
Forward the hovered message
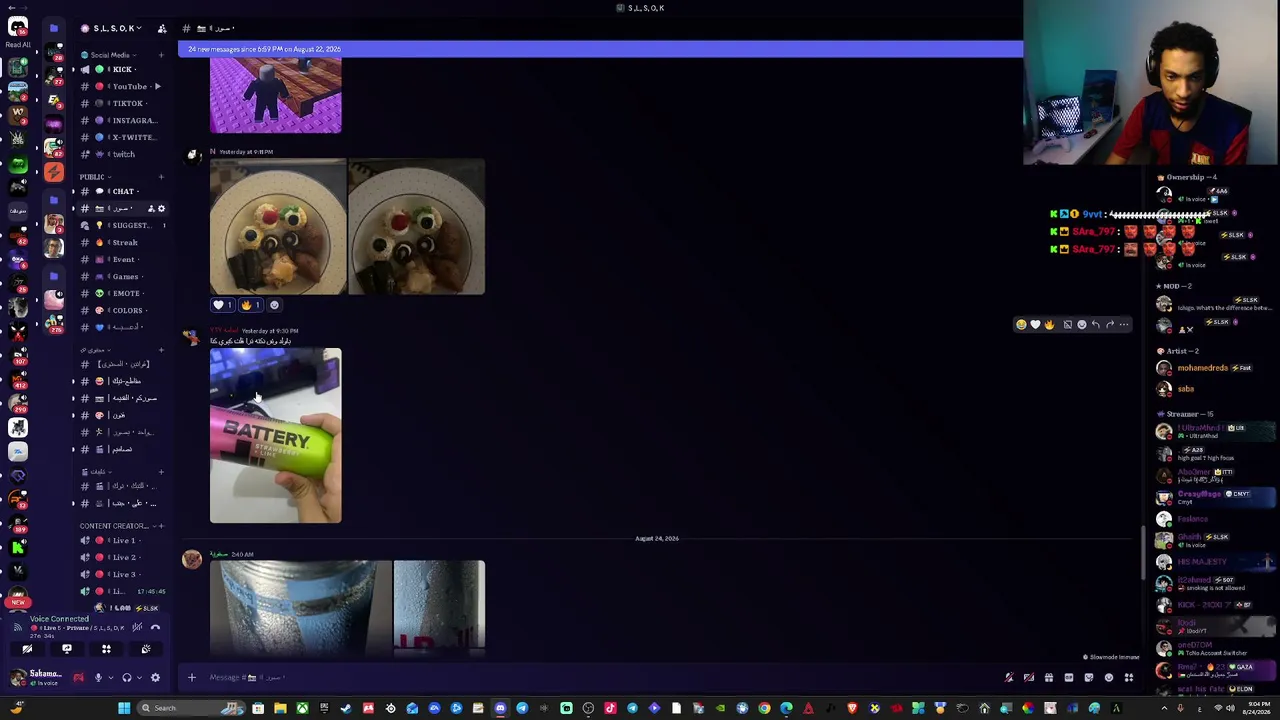[1110, 324]
